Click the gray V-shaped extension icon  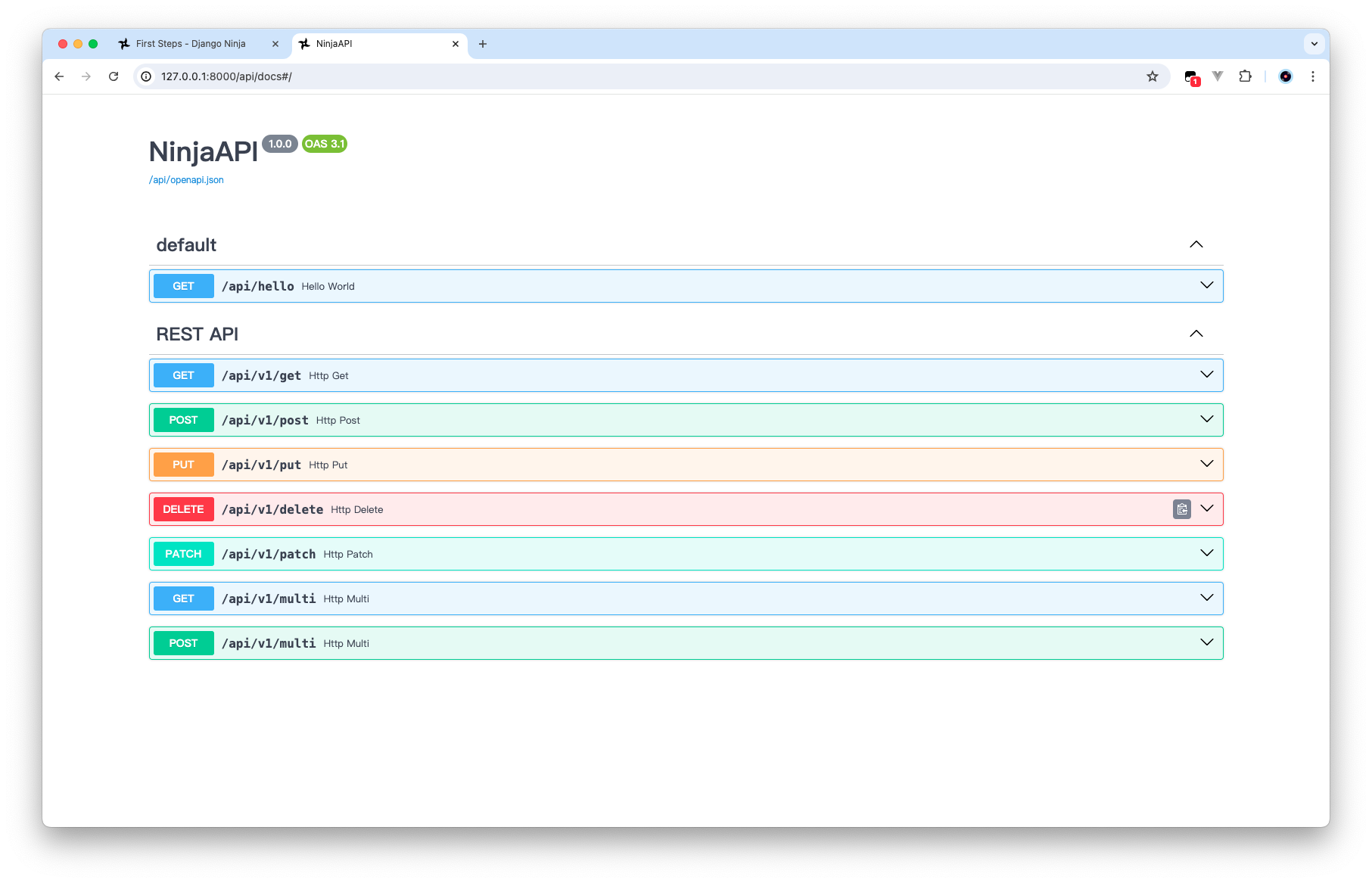pos(1218,76)
